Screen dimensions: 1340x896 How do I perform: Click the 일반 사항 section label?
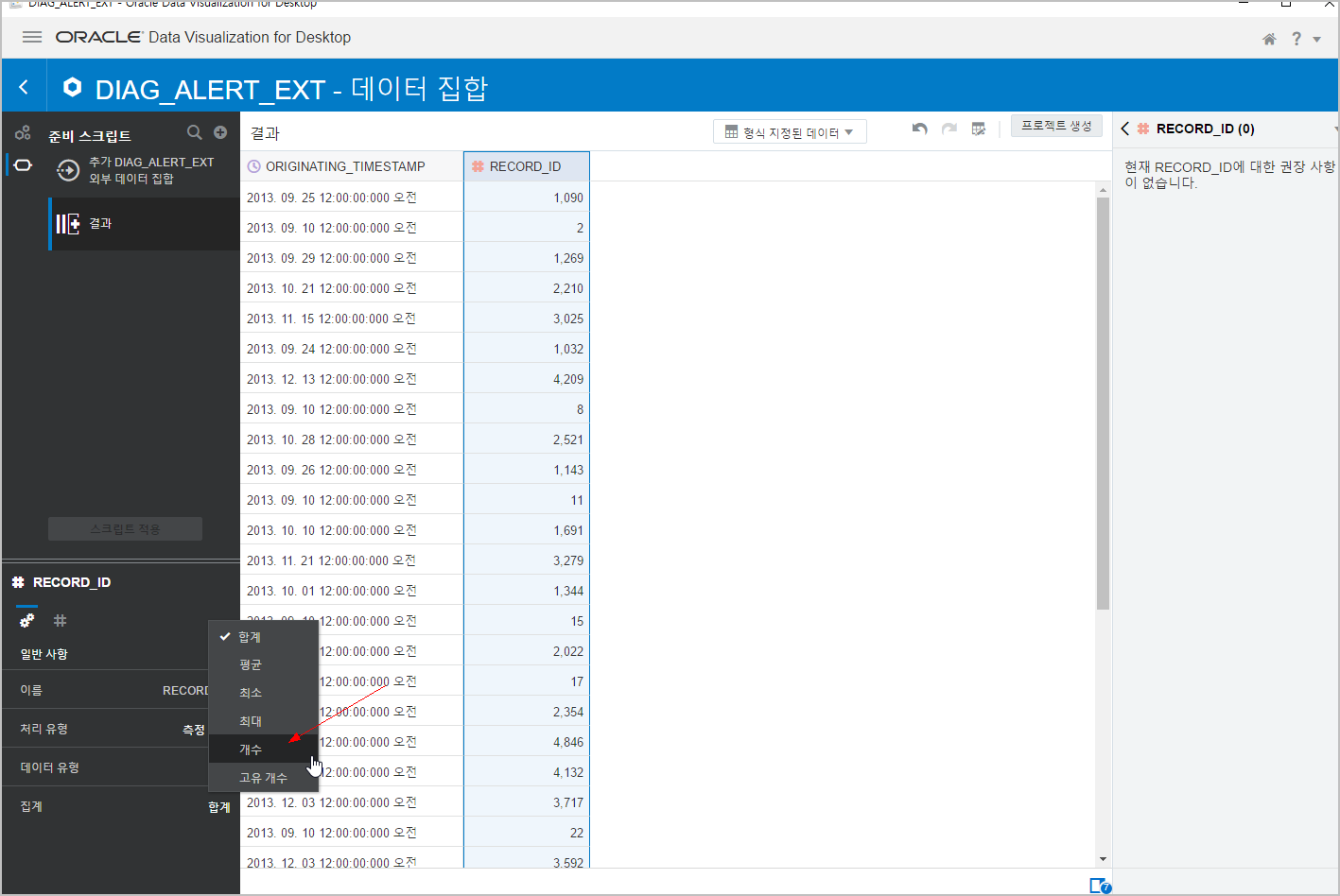[x=44, y=654]
